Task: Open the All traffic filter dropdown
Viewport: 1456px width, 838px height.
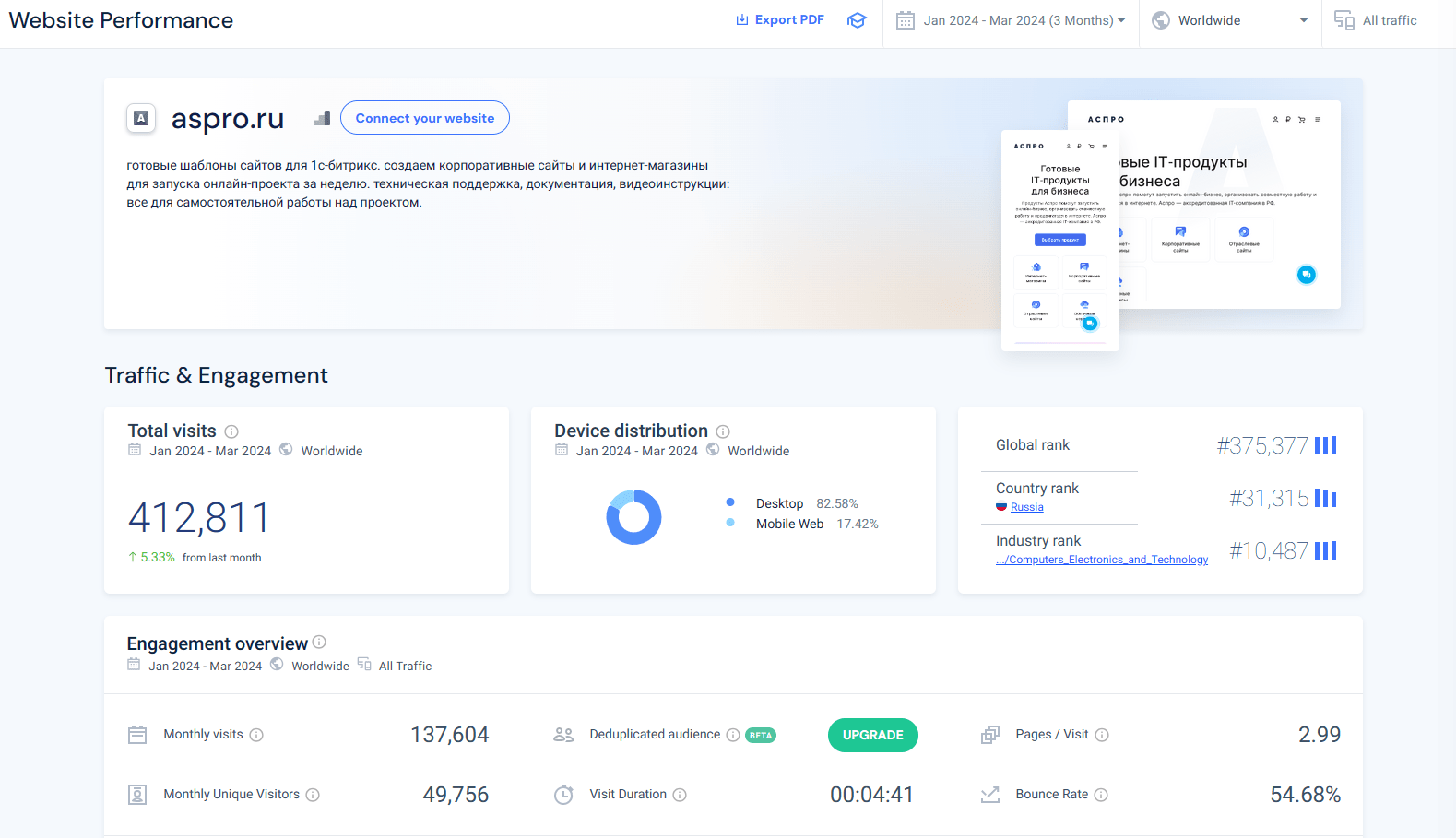Action: tap(1389, 20)
